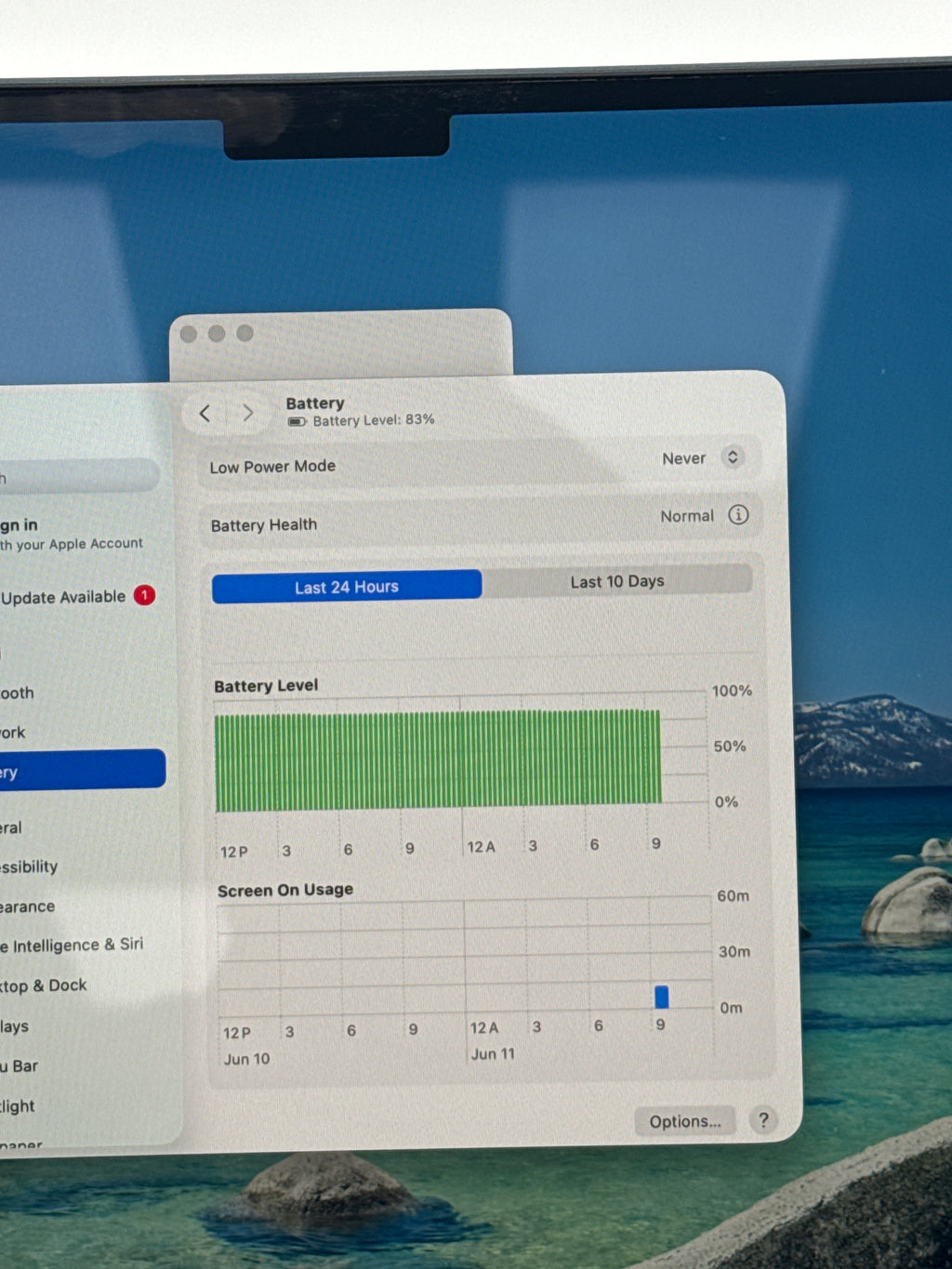Click the Low Power Mode label
This screenshot has height=1269, width=952.
click(x=272, y=467)
